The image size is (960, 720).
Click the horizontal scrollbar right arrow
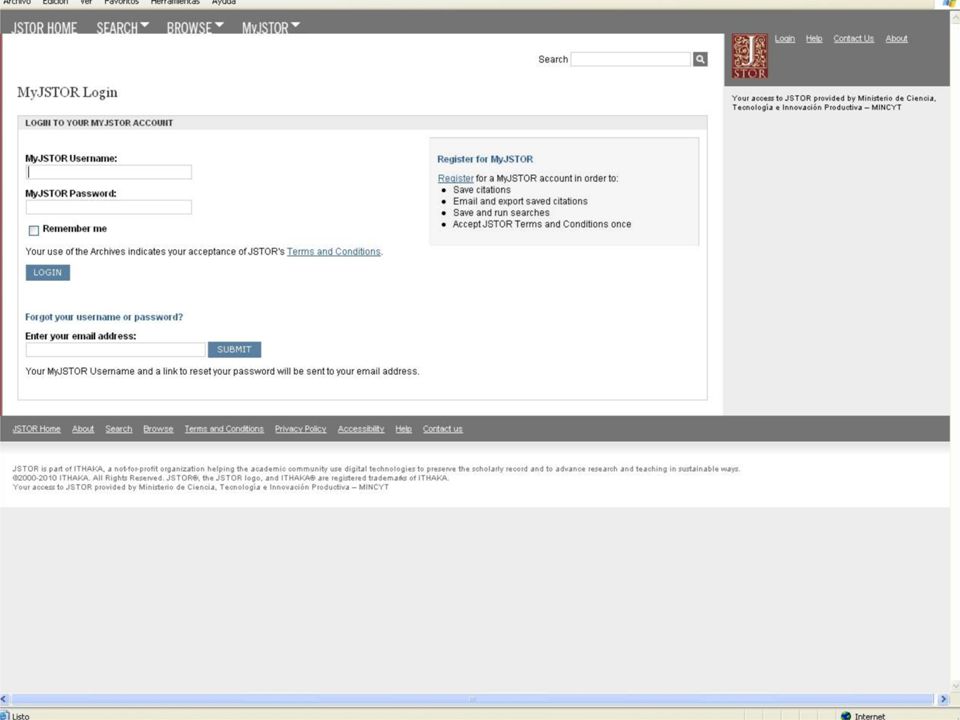pyautogui.click(x=943, y=699)
